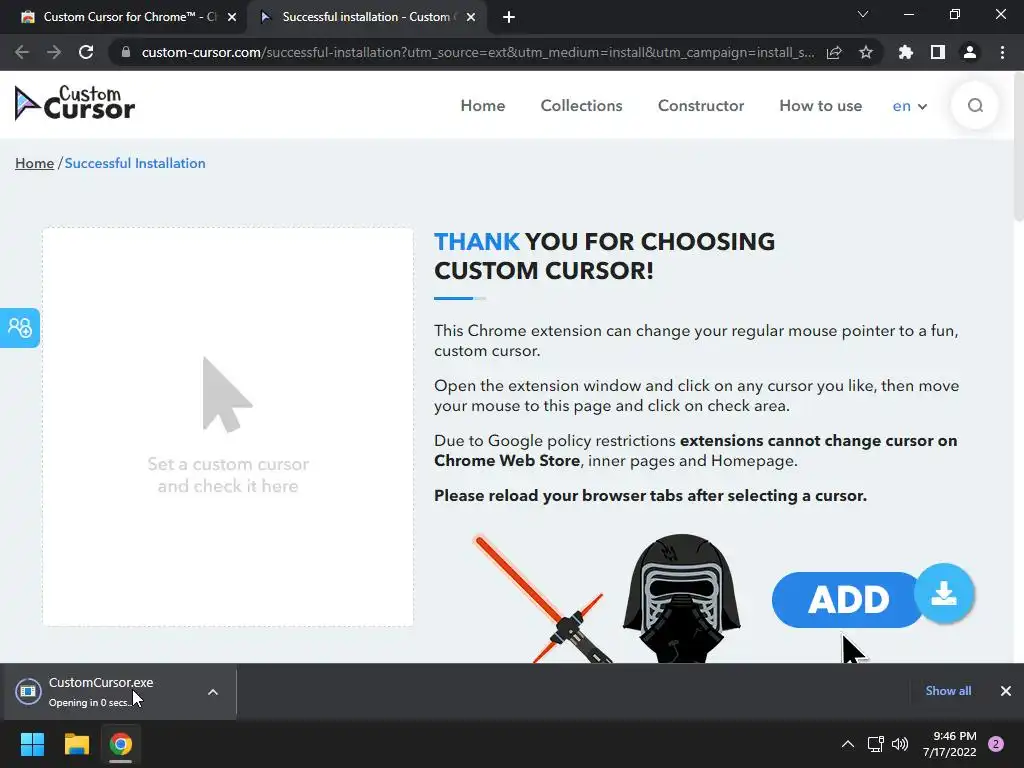
Task: Share this page icon
Action: (x=834, y=52)
